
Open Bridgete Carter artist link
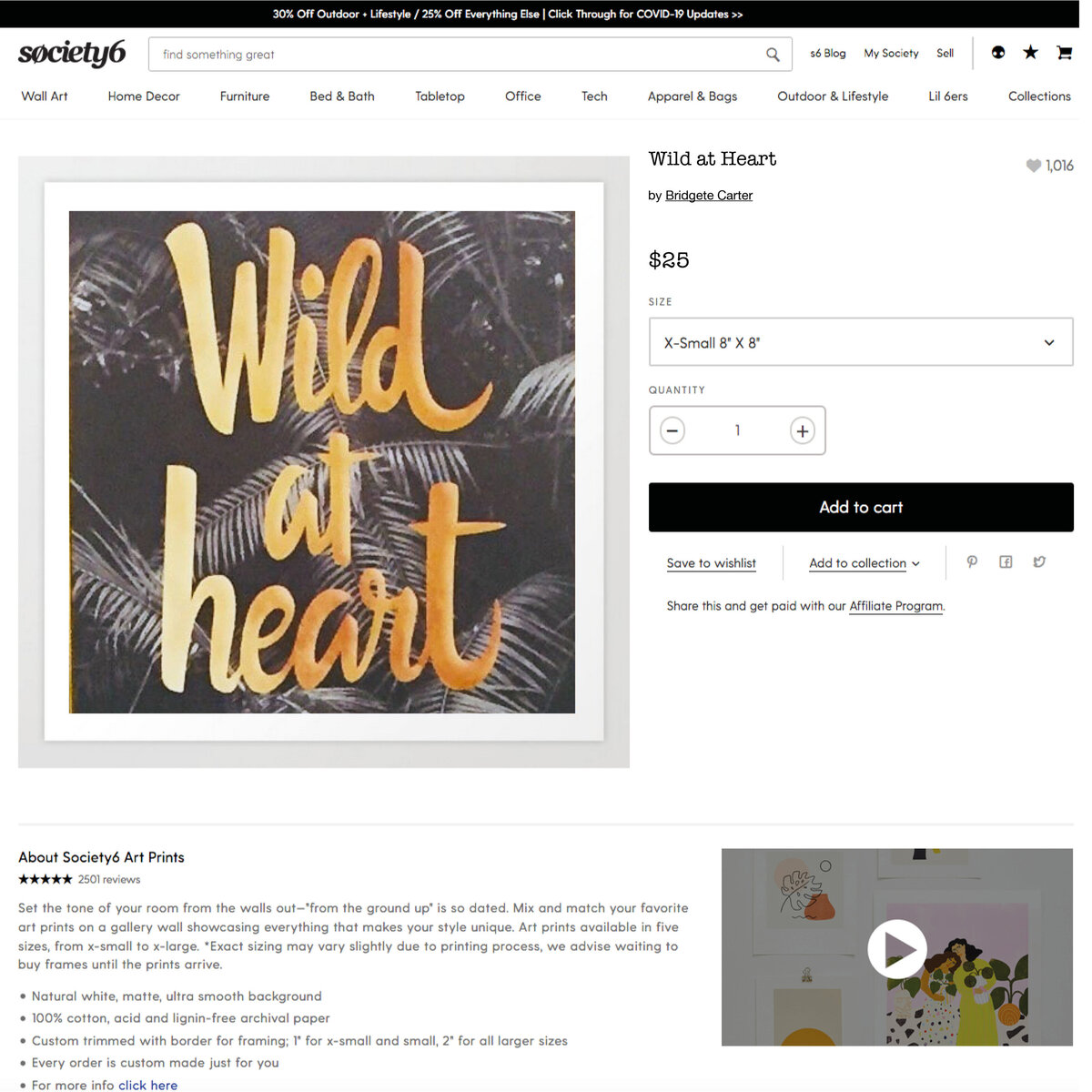pos(709,196)
